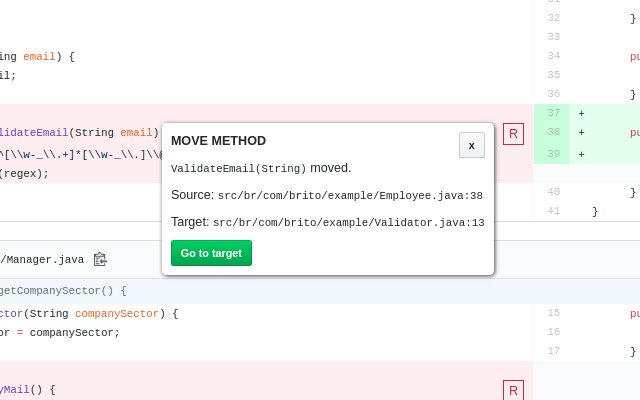This screenshot has height=400, width=640.
Task: Click the ValidateEmail(String) moved text
Action: [x=261, y=168]
